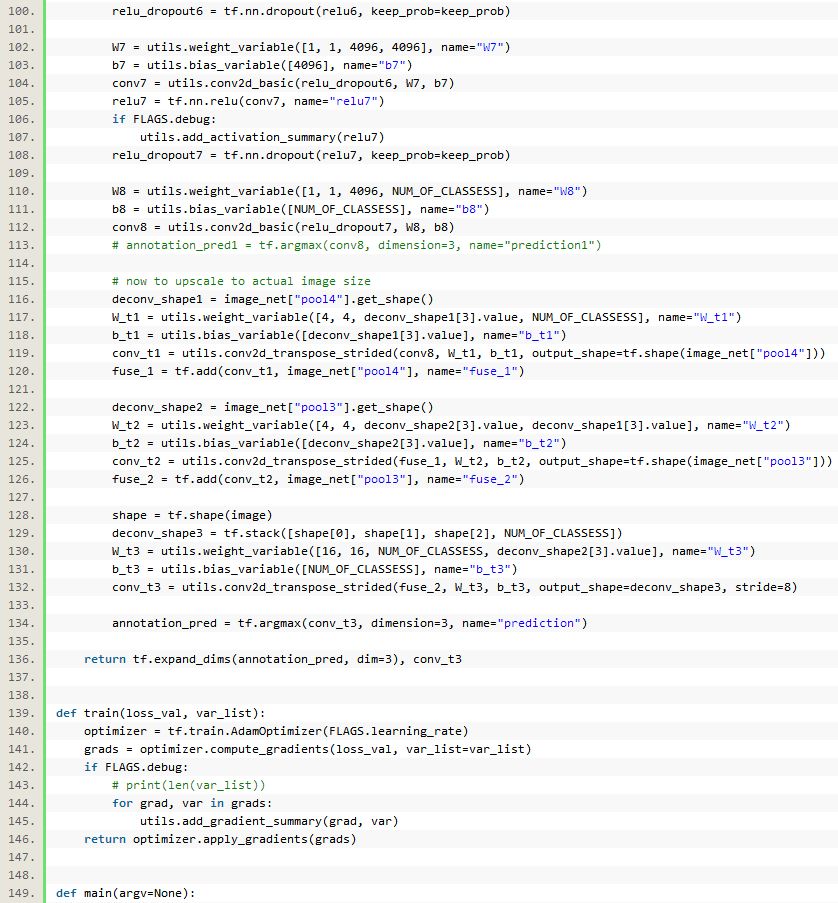
Task: Click the relu7 tf.nn.relu line
Action: tap(248, 101)
